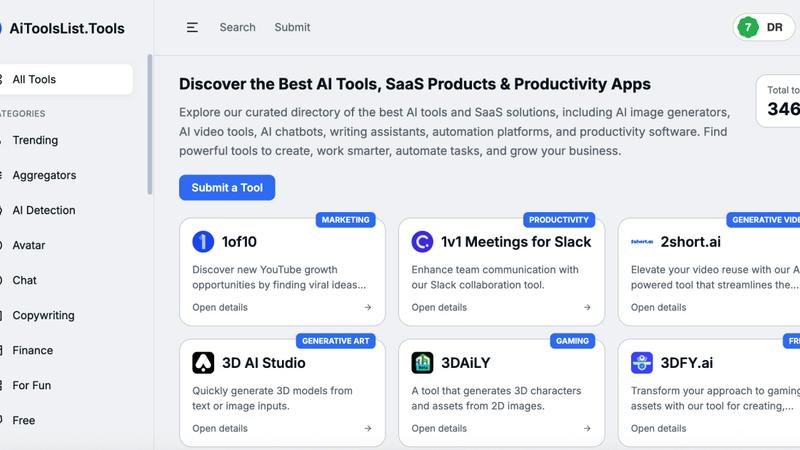Open the Trending category

pyautogui.click(x=35, y=140)
